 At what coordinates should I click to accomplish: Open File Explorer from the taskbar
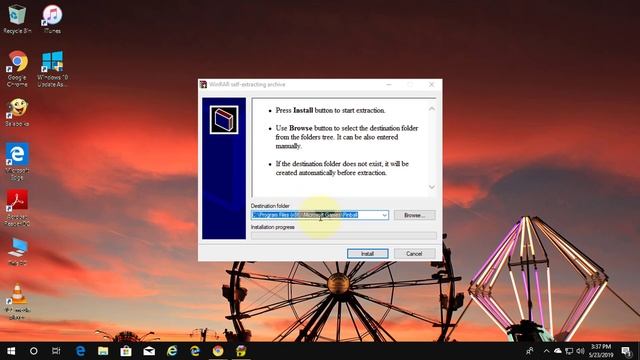(x=103, y=351)
